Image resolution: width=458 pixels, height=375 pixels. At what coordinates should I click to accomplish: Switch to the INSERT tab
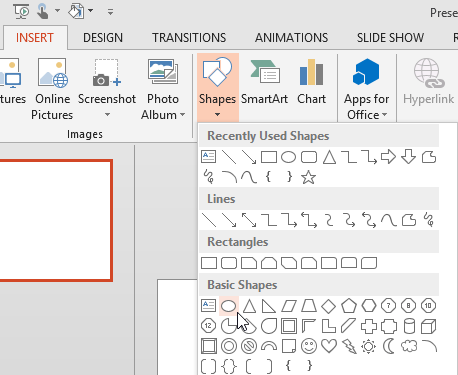(x=35, y=38)
